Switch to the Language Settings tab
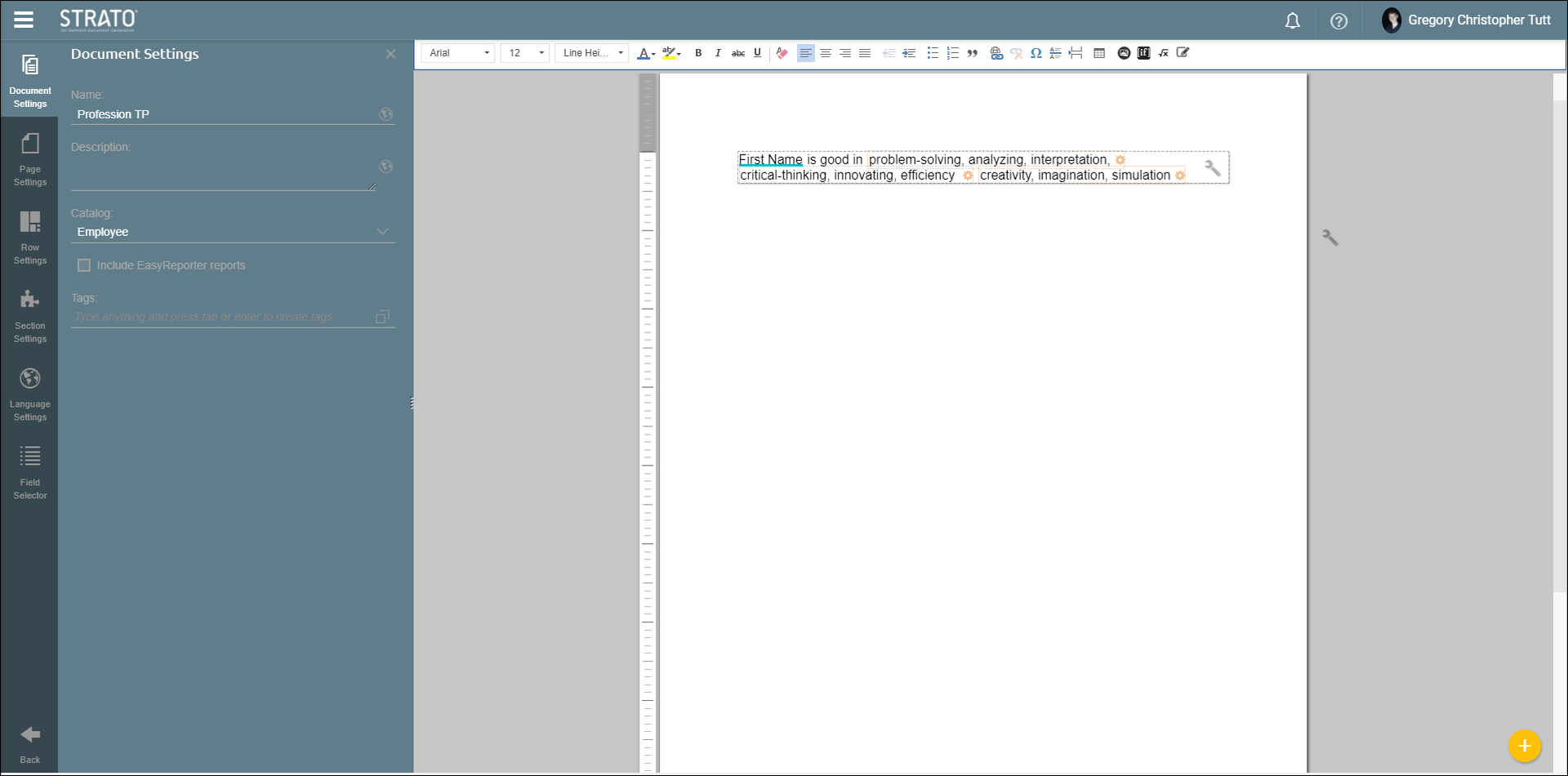This screenshot has width=1568, height=776. coord(30,394)
